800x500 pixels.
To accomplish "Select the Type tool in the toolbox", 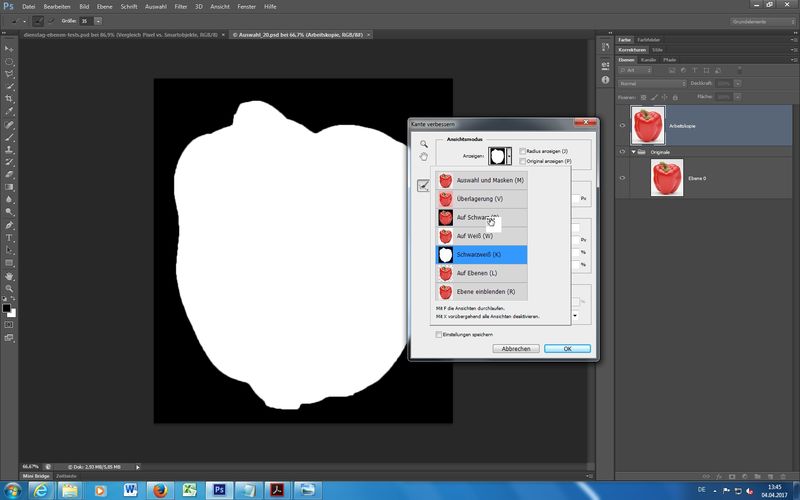I will click(x=10, y=238).
